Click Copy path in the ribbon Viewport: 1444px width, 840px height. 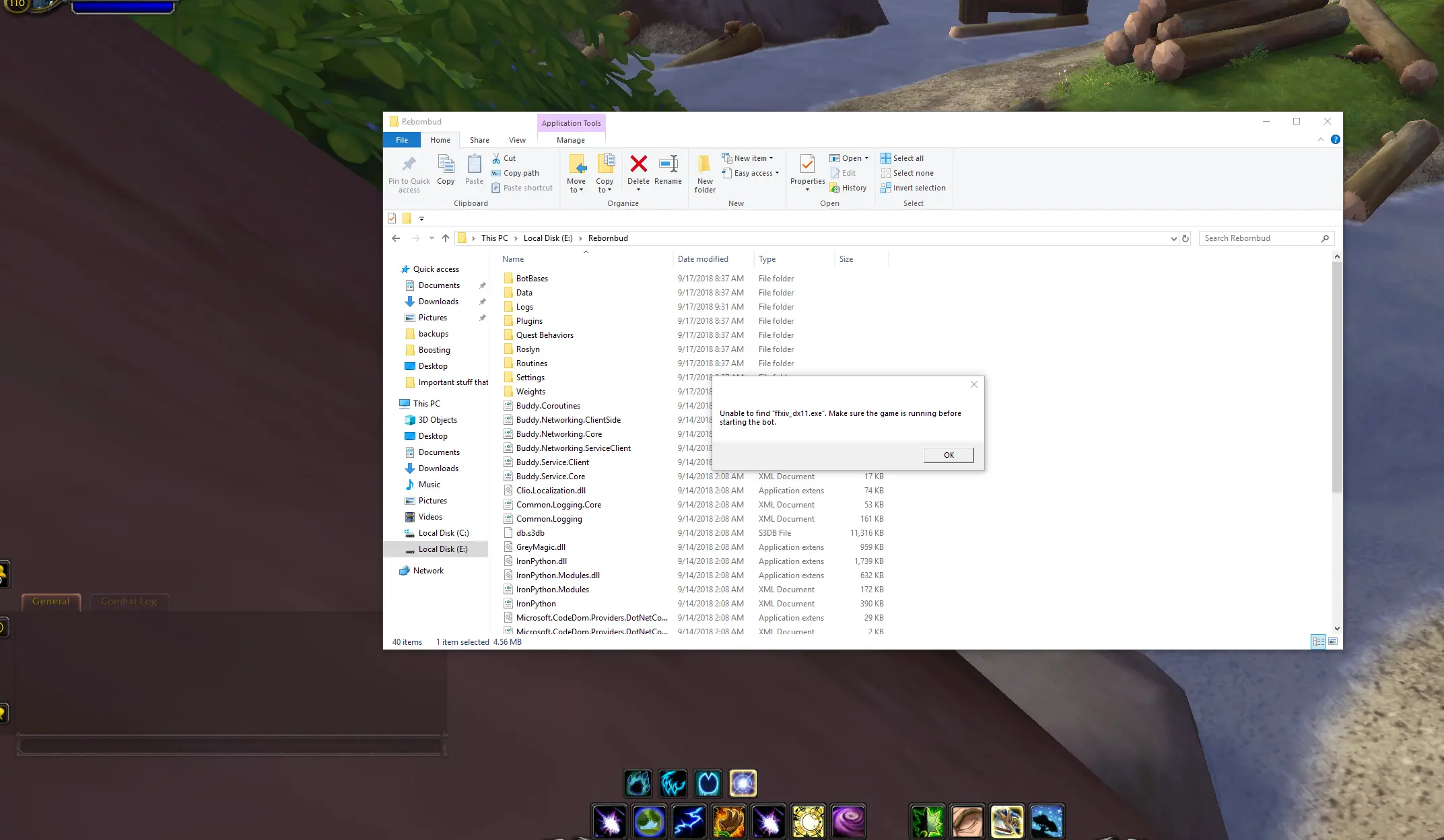pyautogui.click(x=515, y=173)
